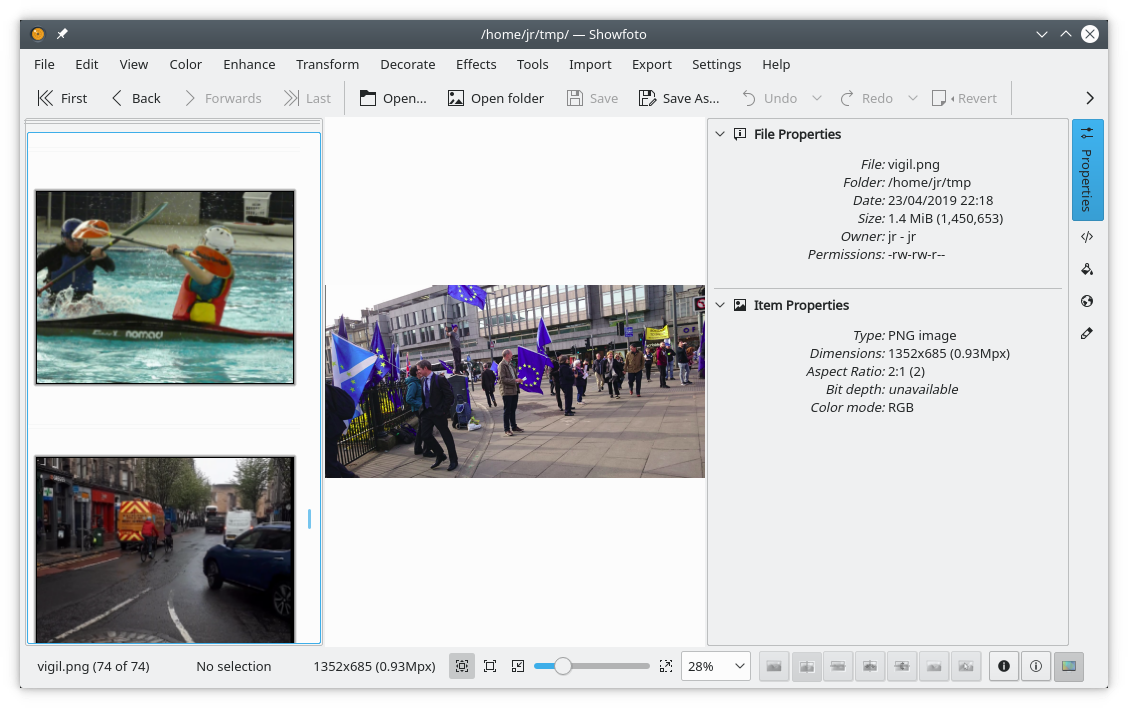Click the Colors paint bucket sidebar icon
This screenshot has height=708, width=1128.
1087,269
